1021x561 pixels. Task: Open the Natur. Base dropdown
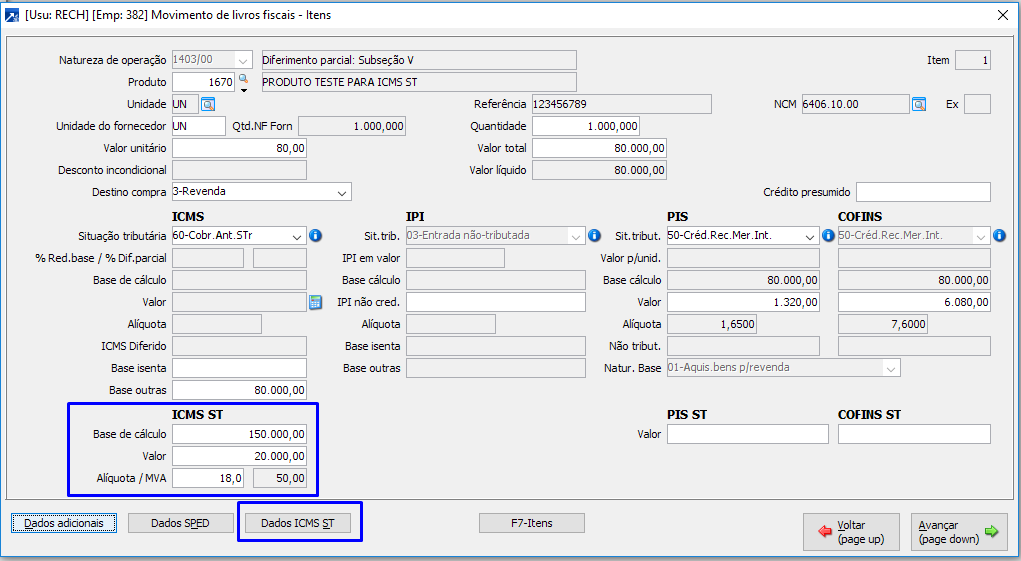click(889, 368)
